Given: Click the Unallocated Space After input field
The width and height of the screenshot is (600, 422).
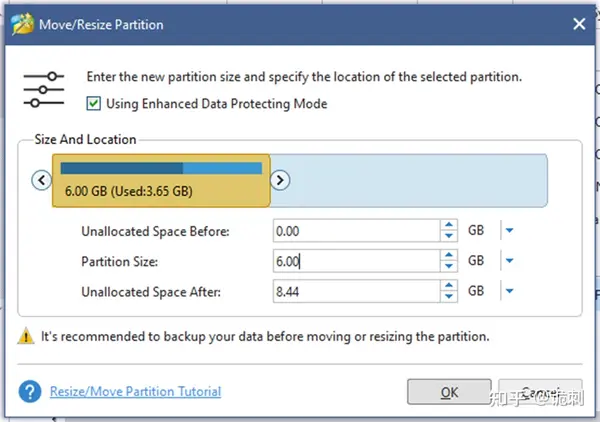Looking at the screenshot, I should tap(356, 291).
